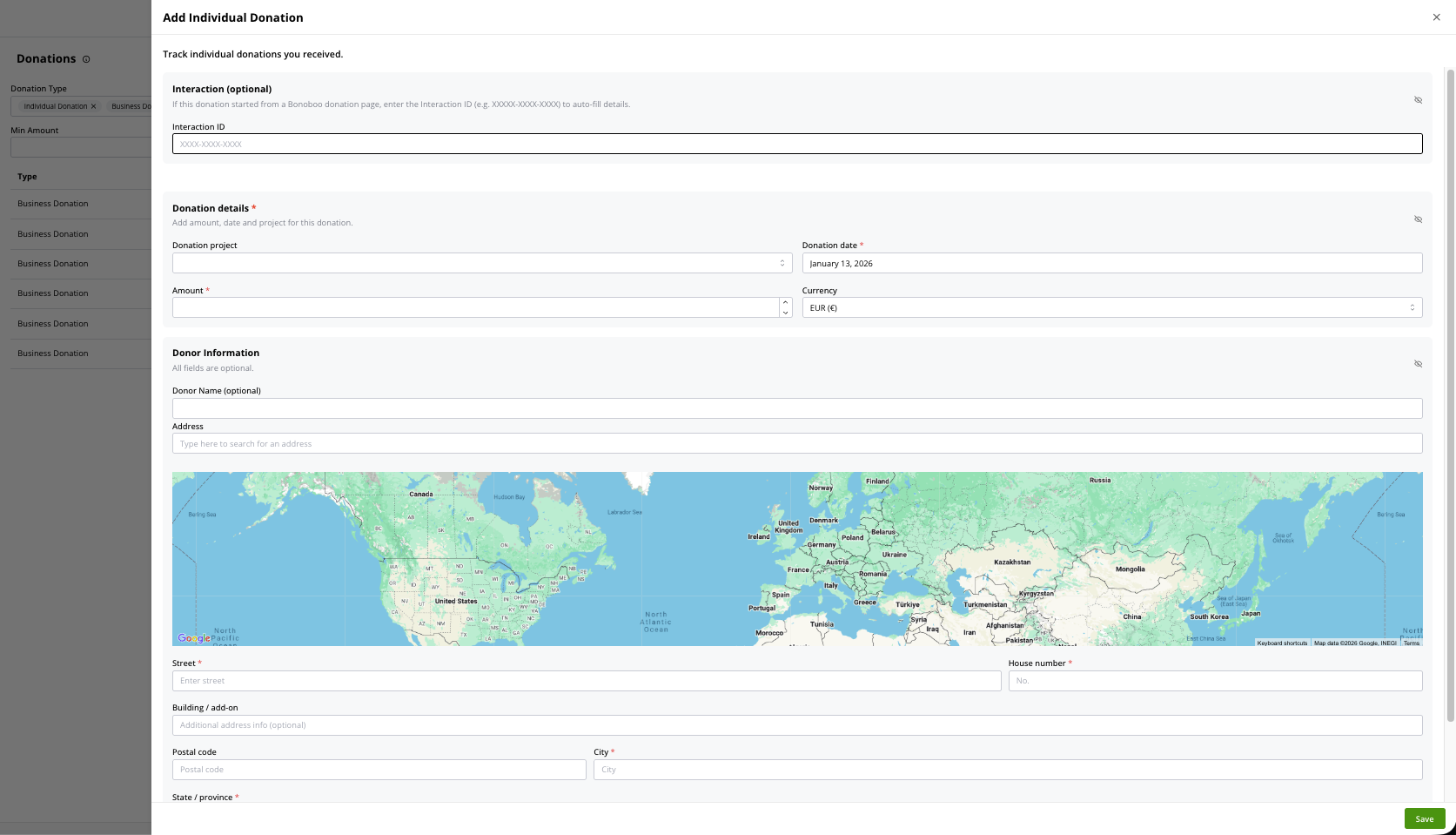Click the info icon next to Donations
This screenshot has height=835, width=1456.
[86, 59]
